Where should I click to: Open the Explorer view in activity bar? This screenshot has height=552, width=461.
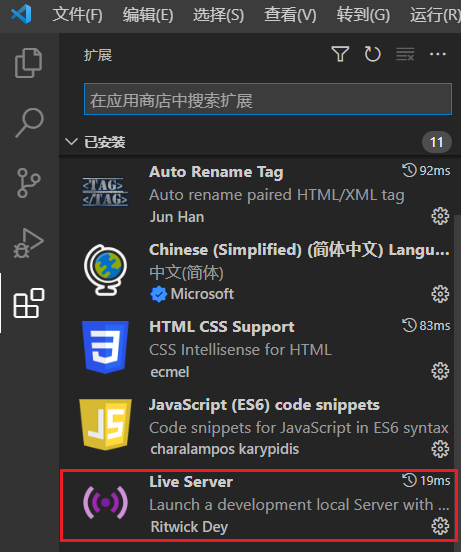[29, 63]
